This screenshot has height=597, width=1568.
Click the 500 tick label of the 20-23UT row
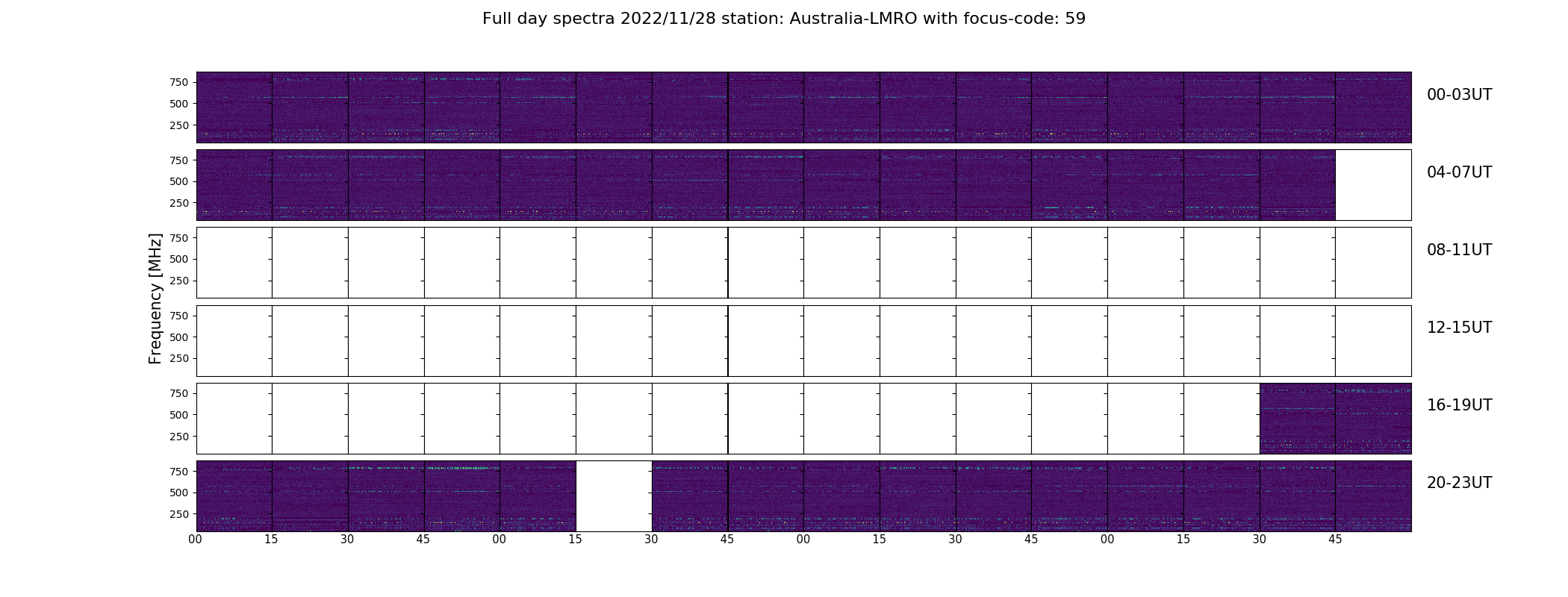pos(179,493)
